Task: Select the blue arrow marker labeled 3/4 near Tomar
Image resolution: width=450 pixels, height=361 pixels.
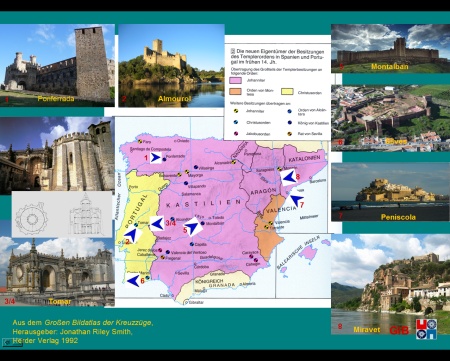Action: [156, 224]
